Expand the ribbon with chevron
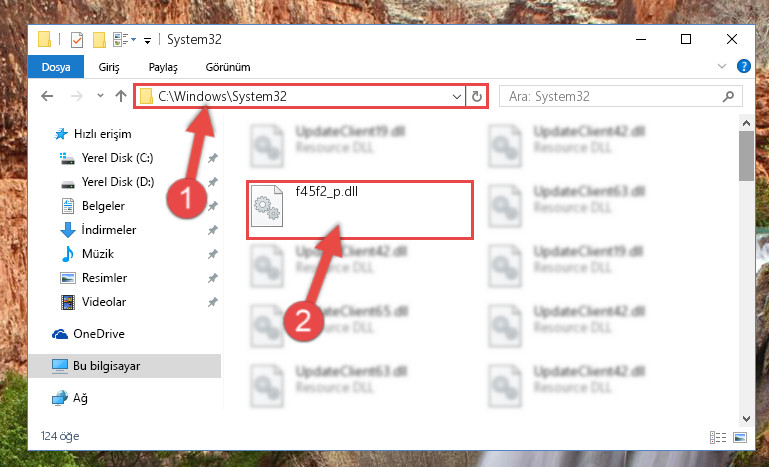The image size is (769, 467). (722, 66)
